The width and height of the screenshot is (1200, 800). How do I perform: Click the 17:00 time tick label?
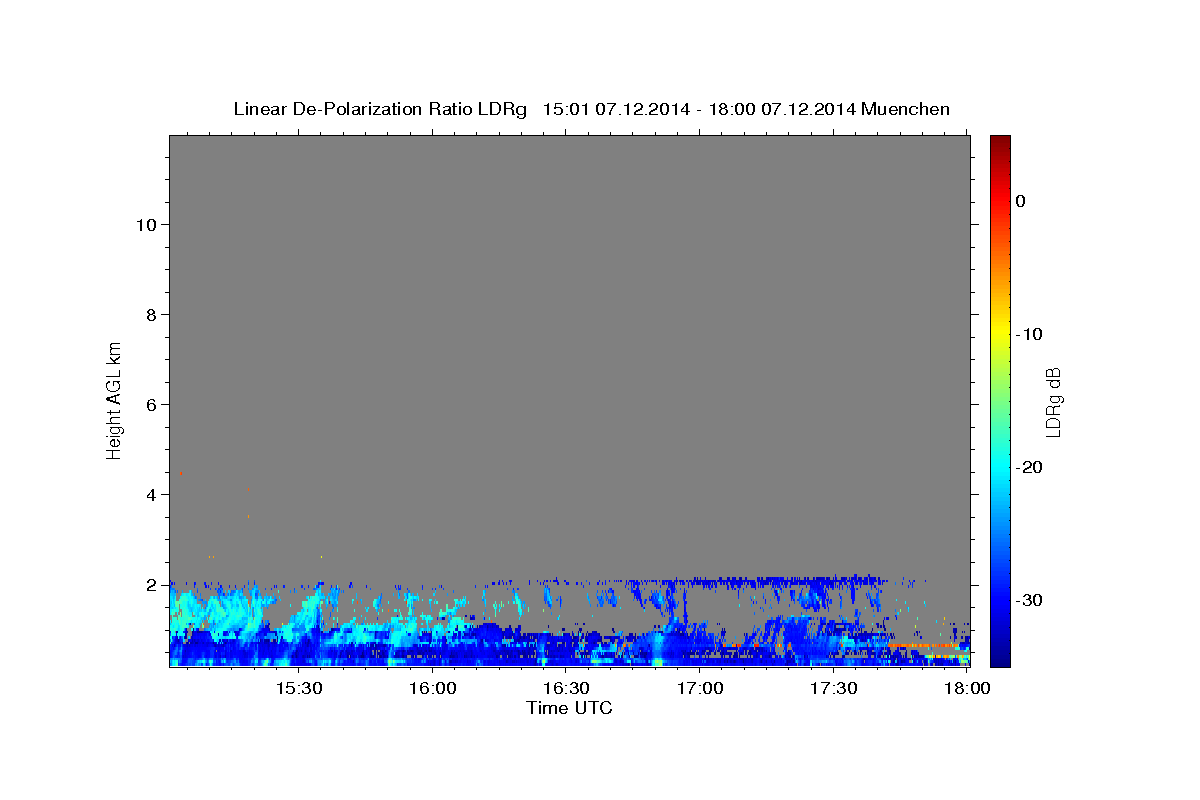tap(701, 689)
